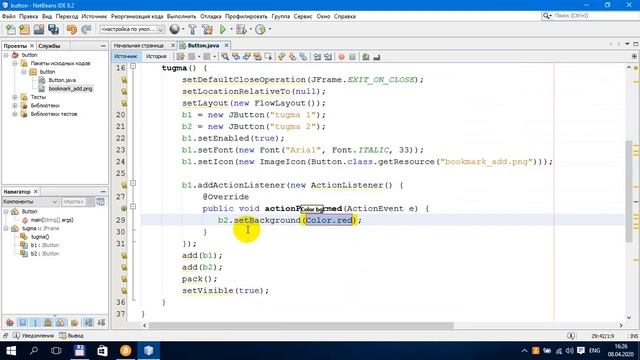
Task: Click the editor horizontal scrollbar thumb
Action: click(x=301, y=326)
